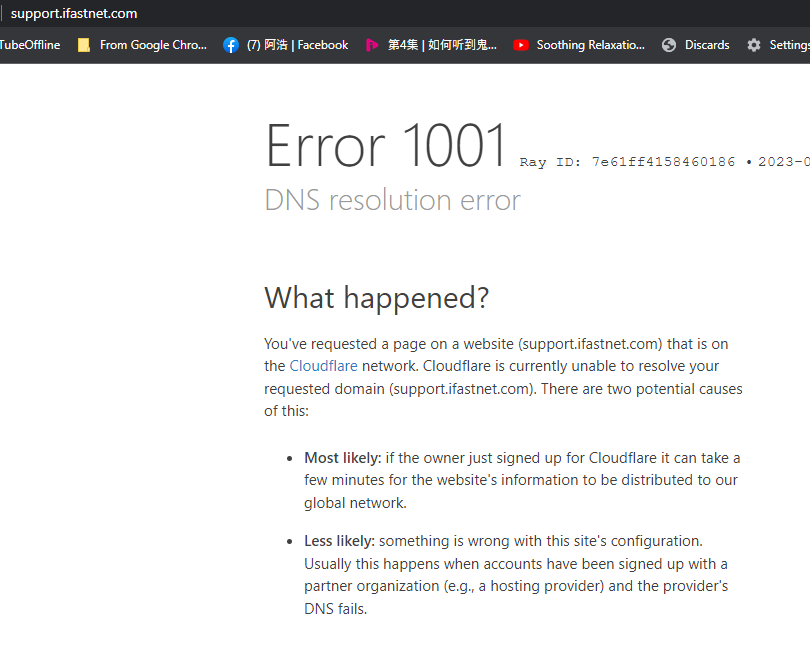Open the 第4集 | 如何听到鬼 bookmark
Viewport: 810px width, 659px height.
pos(442,45)
